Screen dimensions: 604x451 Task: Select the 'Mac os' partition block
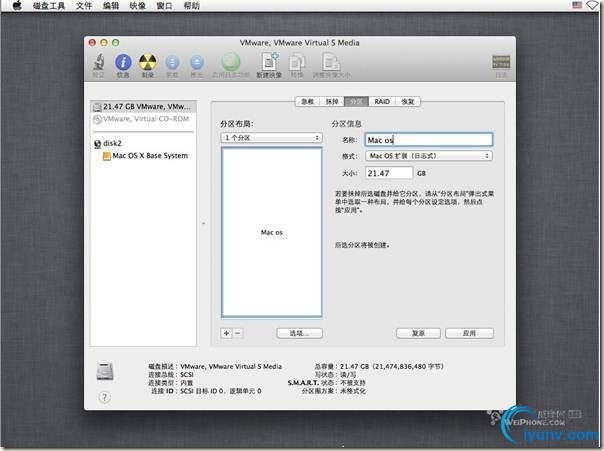[272, 232]
